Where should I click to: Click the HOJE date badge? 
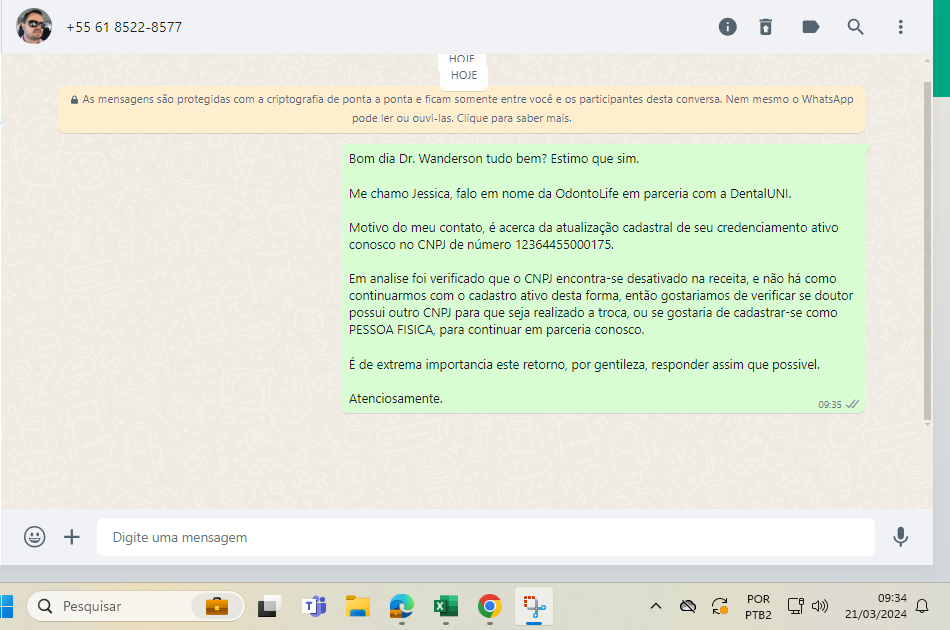464,75
